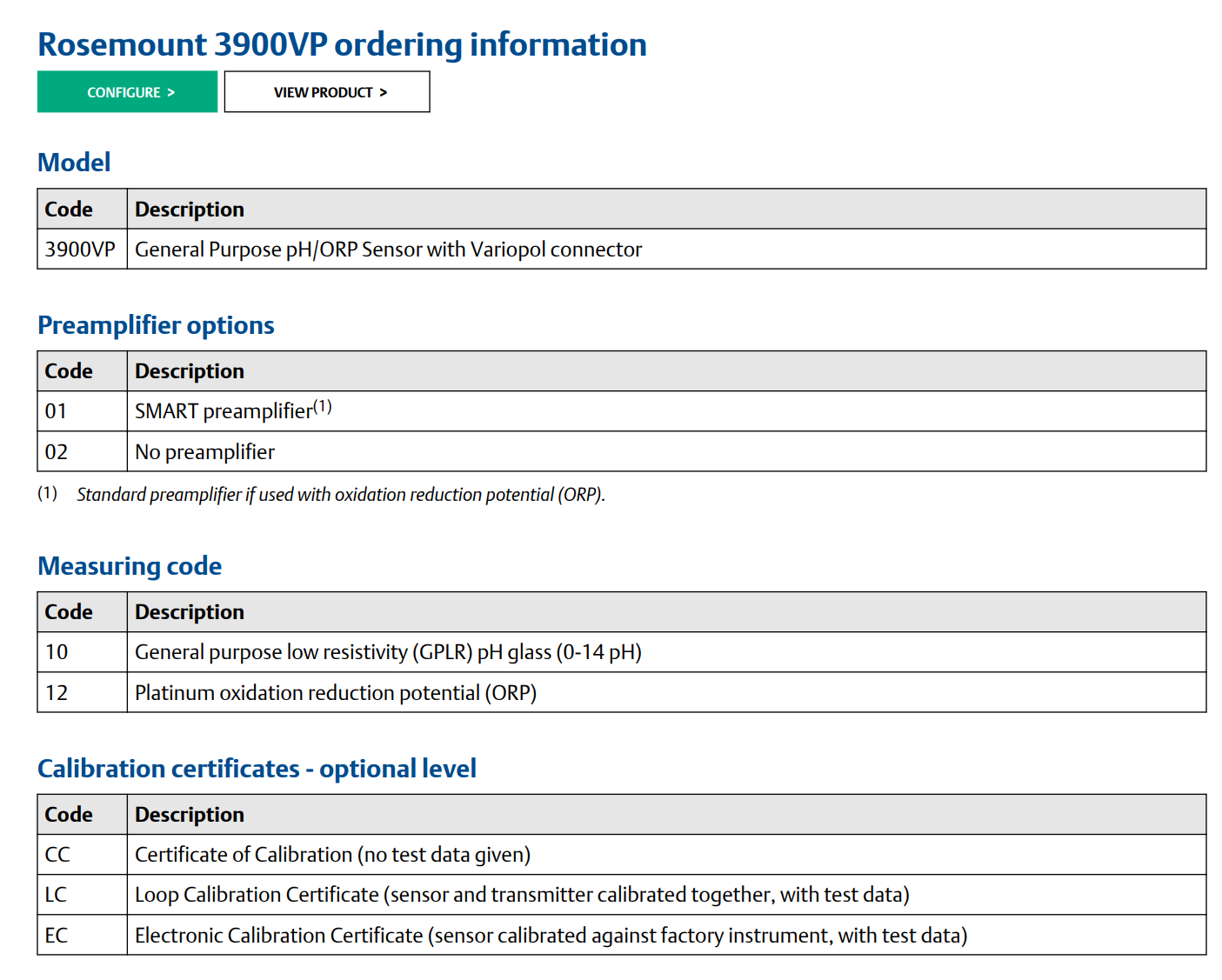Click the Standard preamplifier footnote text
The height and width of the screenshot is (980, 1222).
pos(340,495)
